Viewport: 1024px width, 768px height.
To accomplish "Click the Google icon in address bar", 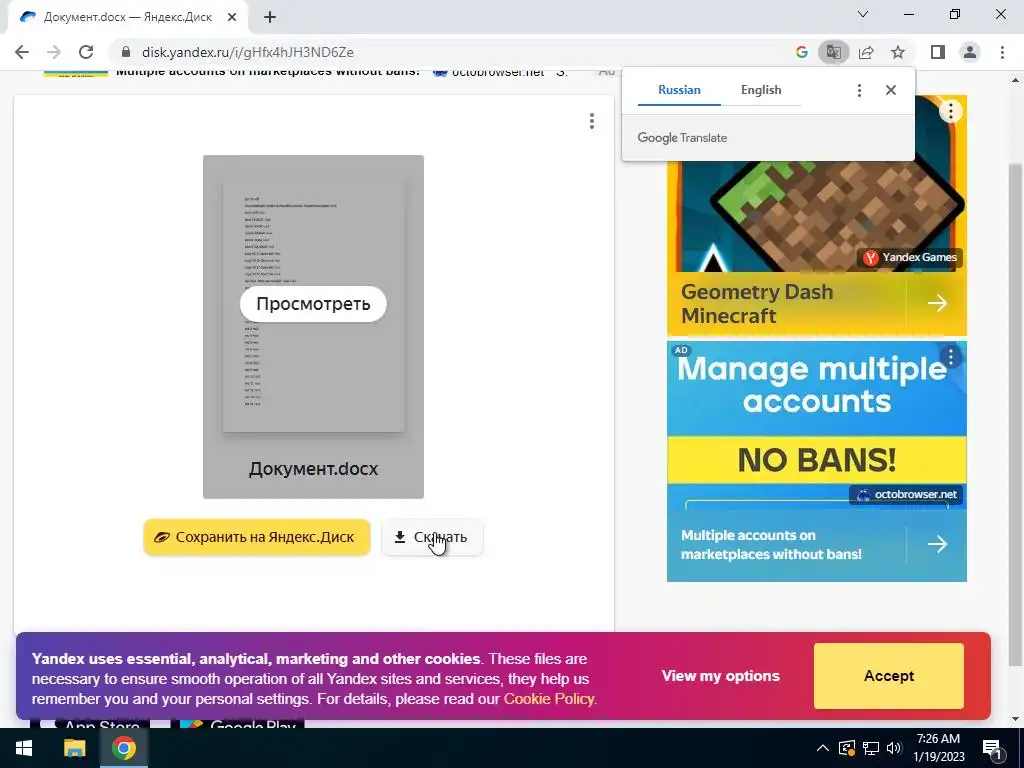I will 802,52.
